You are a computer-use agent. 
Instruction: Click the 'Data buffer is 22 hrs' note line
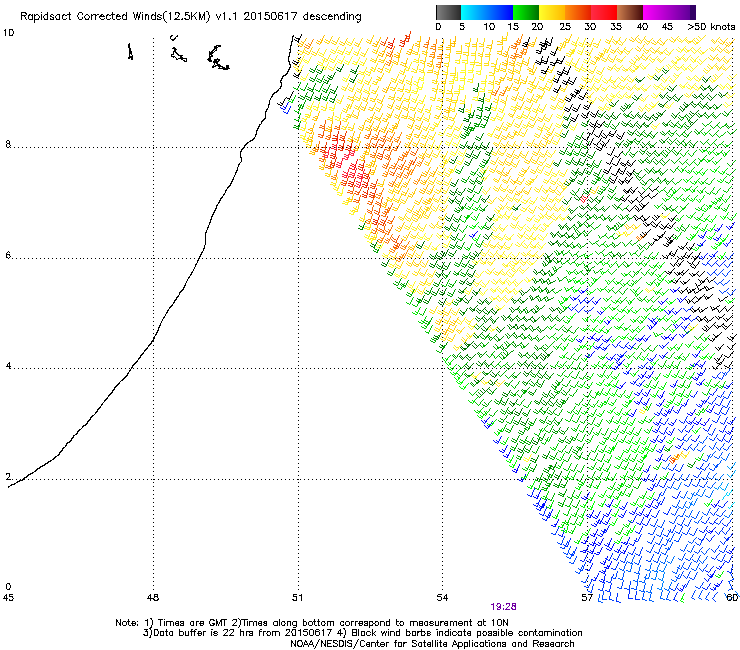pyautogui.click(x=362, y=633)
